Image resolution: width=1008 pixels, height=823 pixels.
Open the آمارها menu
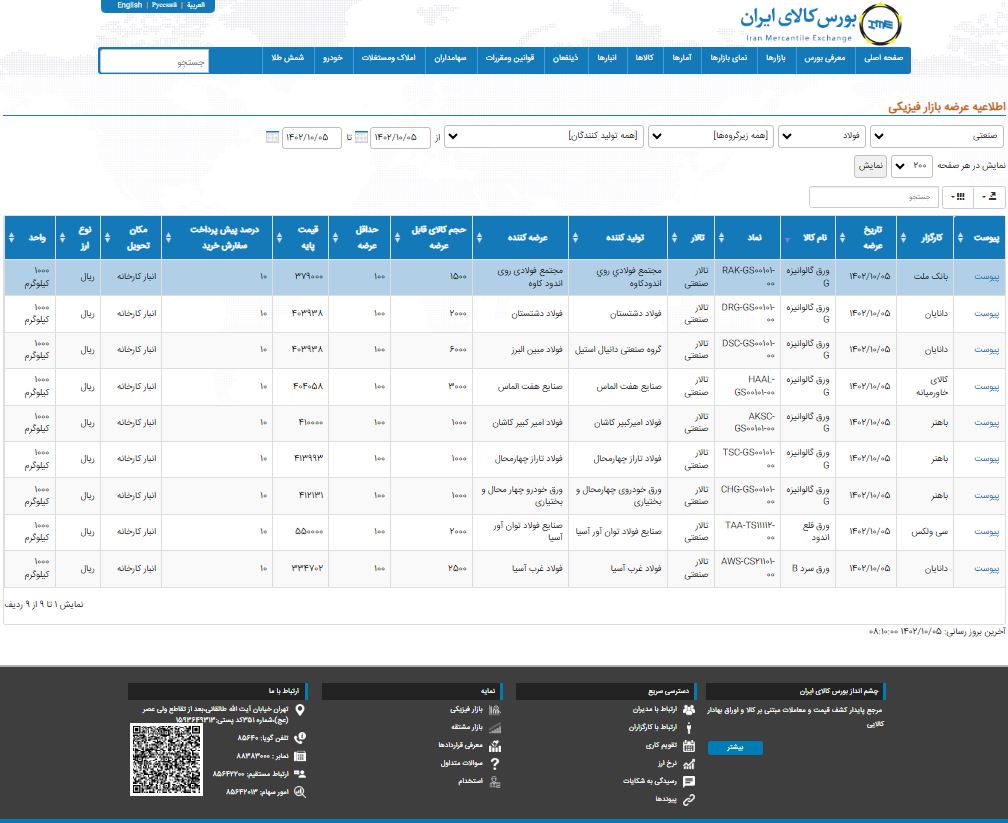tap(682, 59)
